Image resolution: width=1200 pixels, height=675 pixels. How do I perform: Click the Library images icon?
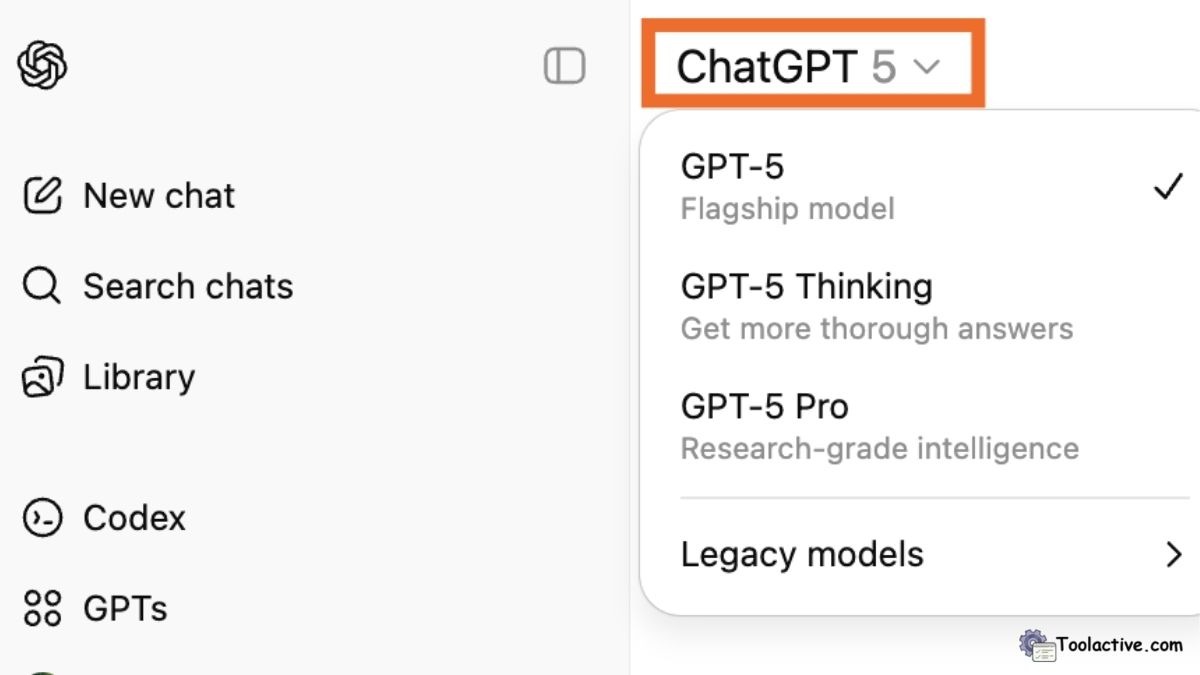click(x=43, y=378)
